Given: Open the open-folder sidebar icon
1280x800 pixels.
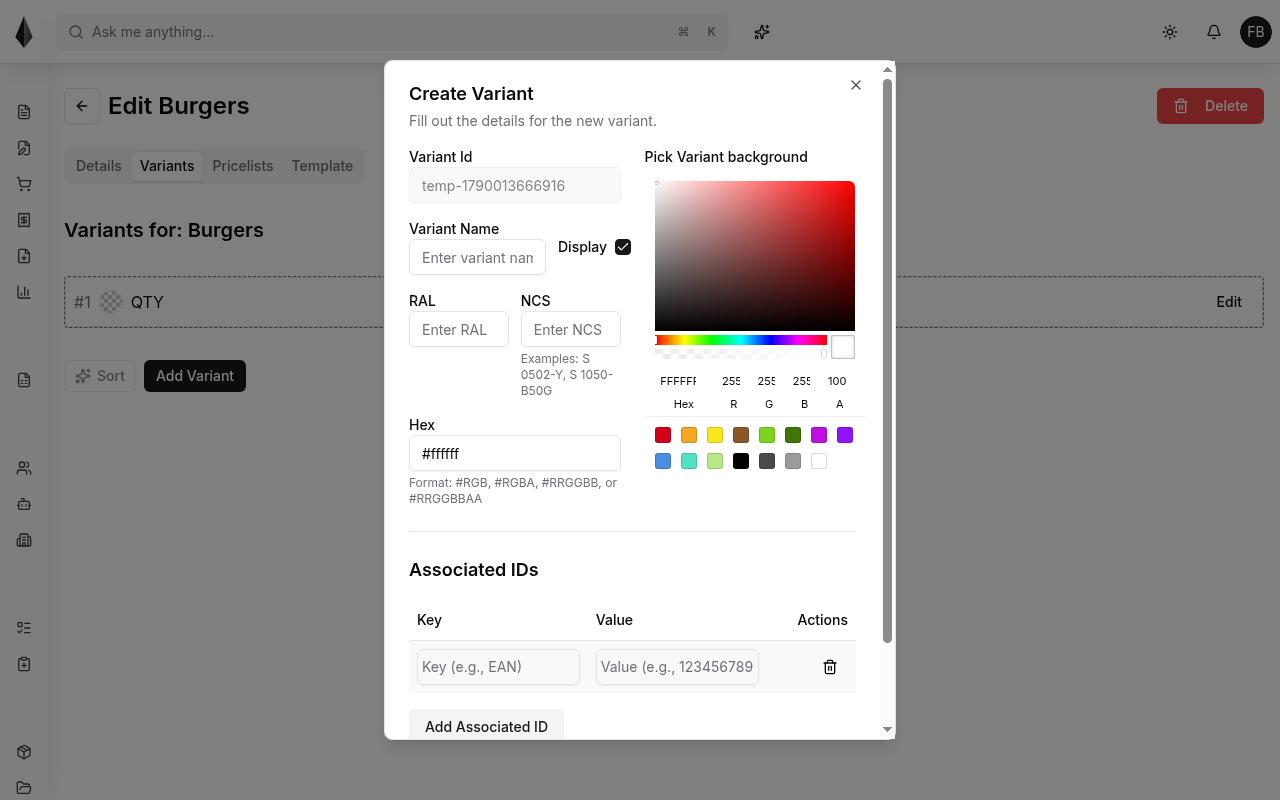Looking at the screenshot, I should (24, 787).
